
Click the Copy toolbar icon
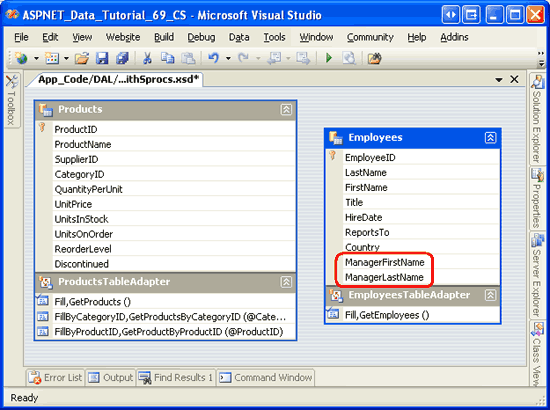[167, 58]
